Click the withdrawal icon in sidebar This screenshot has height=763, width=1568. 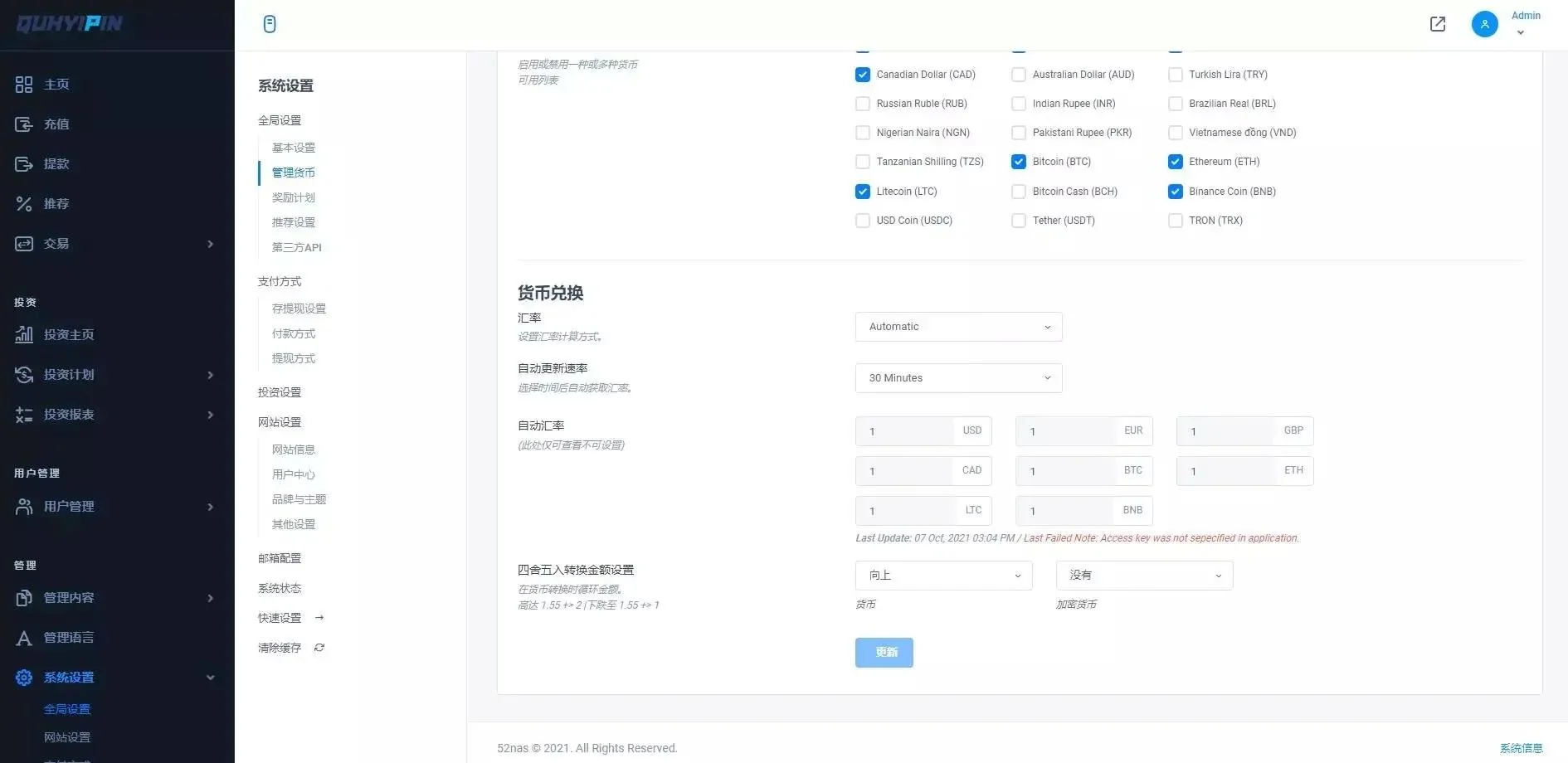[x=24, y=164]
